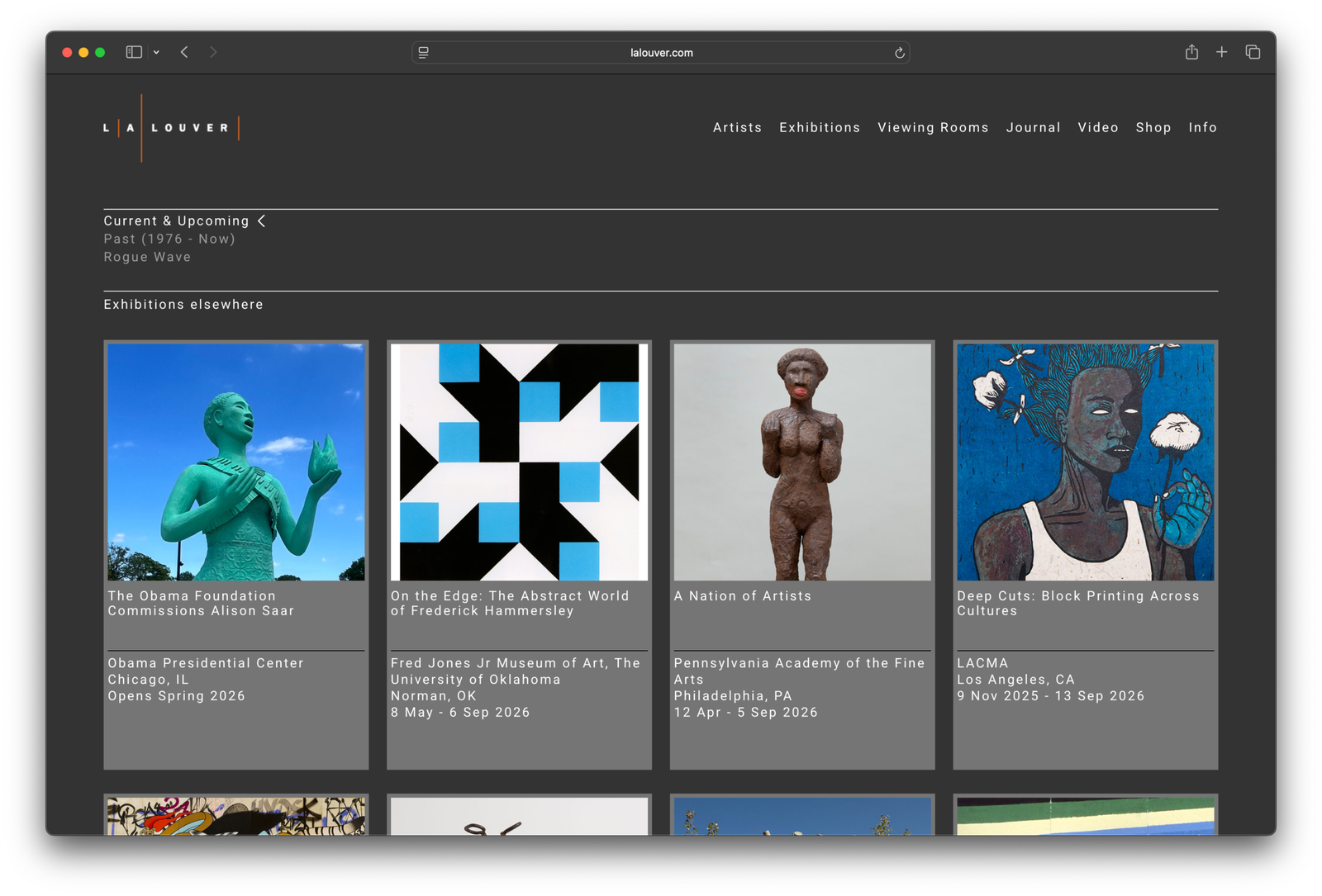Minimize the Safari window

pyautogui.click(x=83, y=52)
